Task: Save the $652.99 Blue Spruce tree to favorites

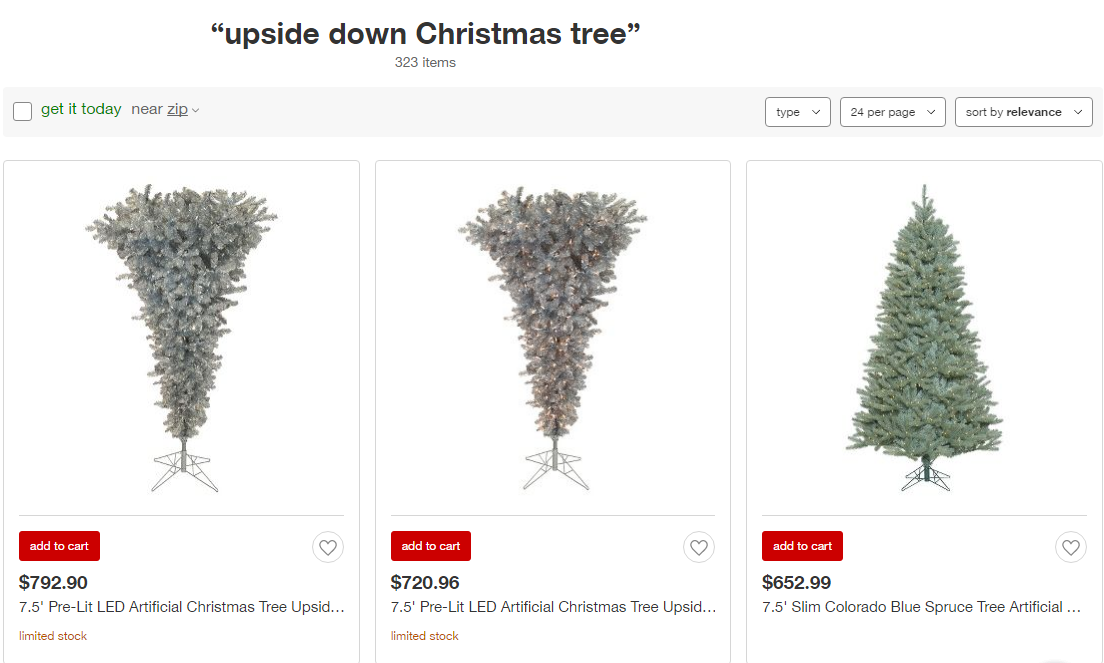Action: (x=1071, y=547)
